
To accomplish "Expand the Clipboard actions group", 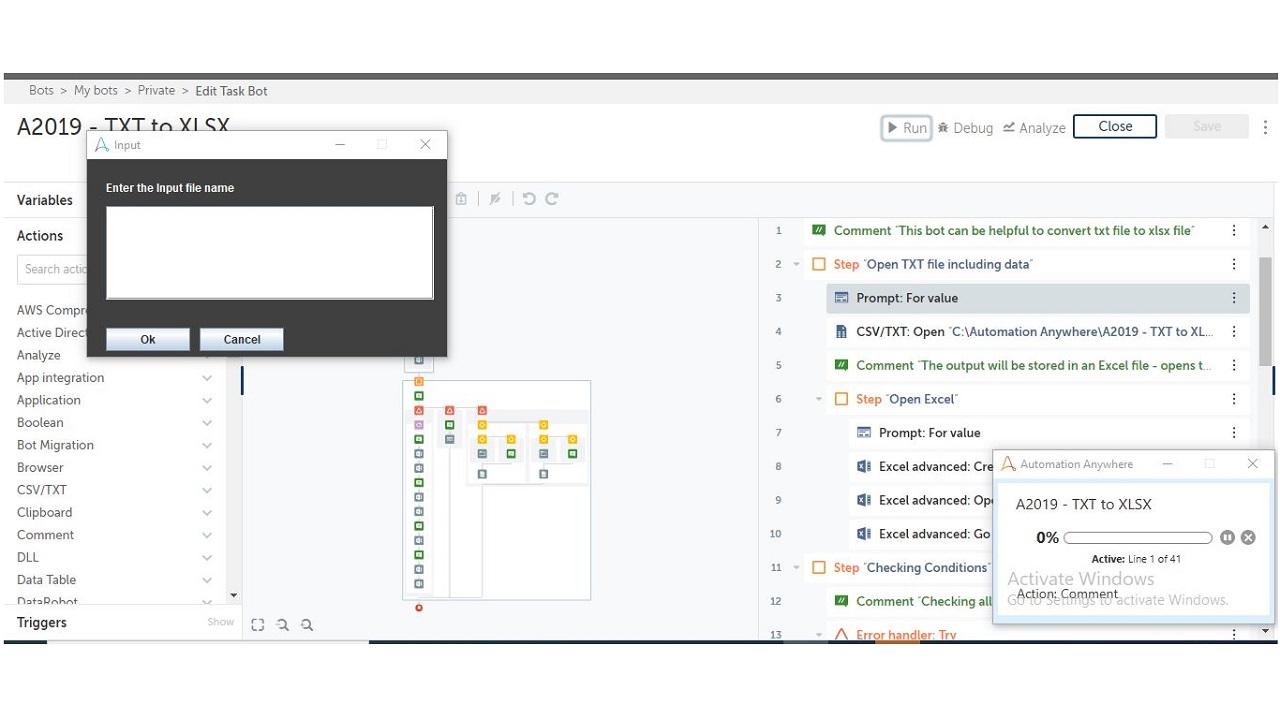I will (207, 513).
